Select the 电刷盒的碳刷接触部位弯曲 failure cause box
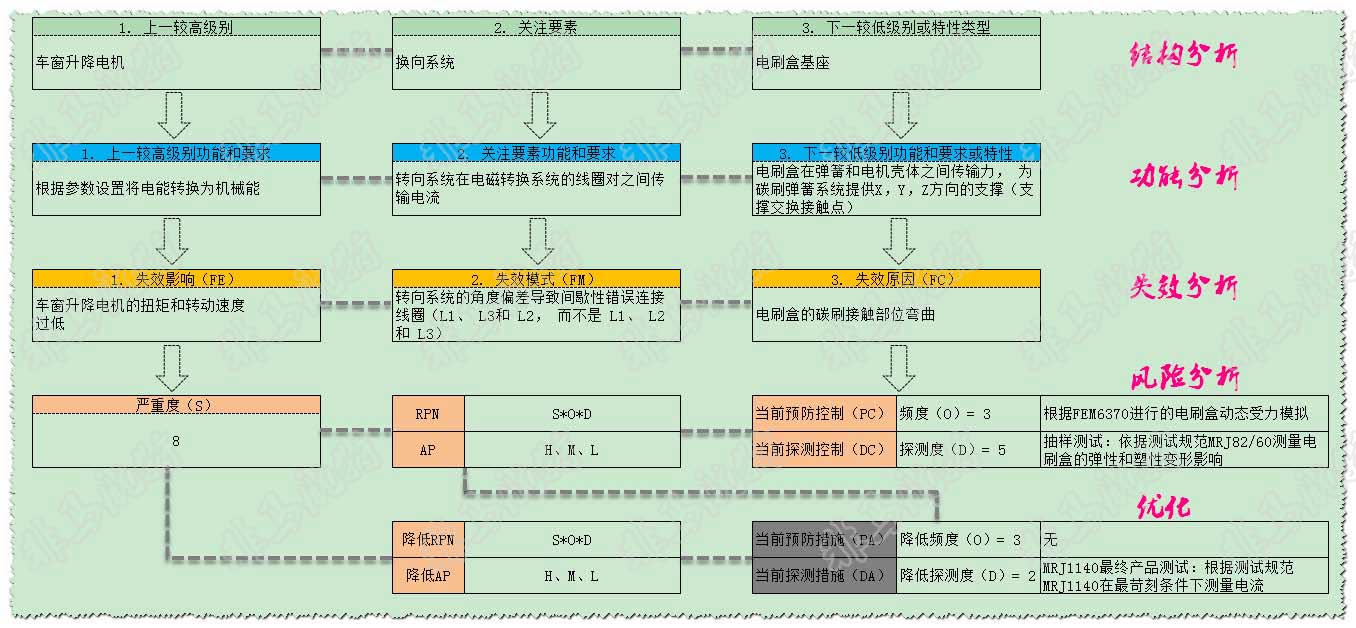The image size is (1356, 628). [900, 314]
